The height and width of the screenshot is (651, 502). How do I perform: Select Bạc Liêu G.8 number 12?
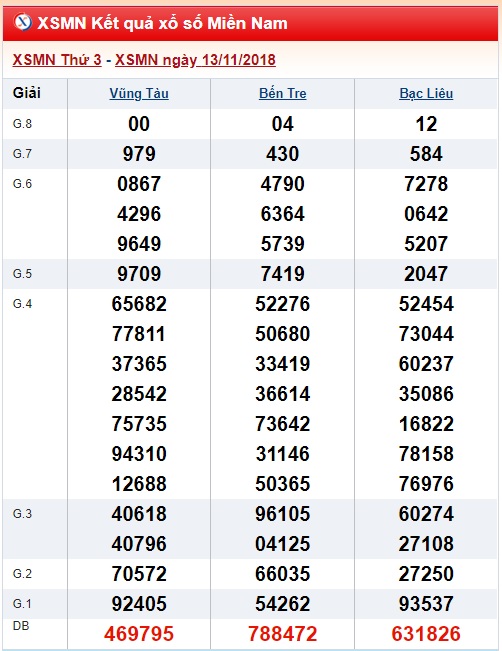point(426,124)
